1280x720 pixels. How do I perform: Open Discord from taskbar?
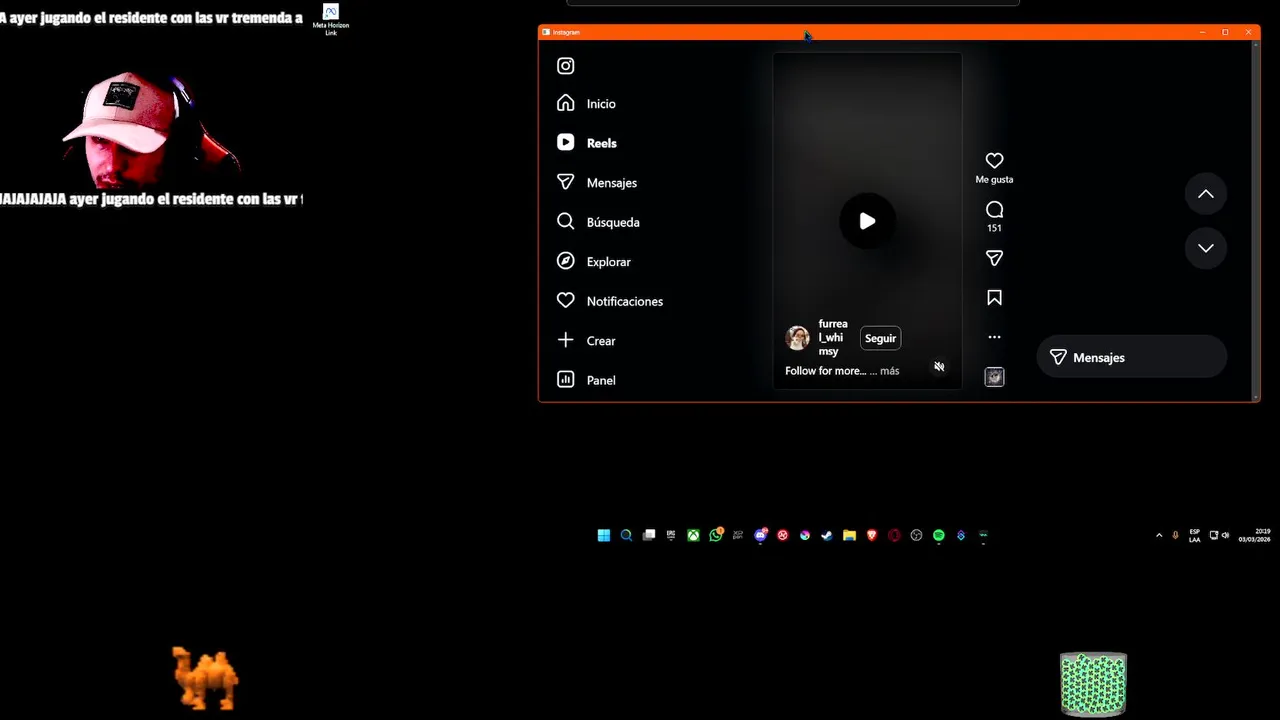(760, 535)
